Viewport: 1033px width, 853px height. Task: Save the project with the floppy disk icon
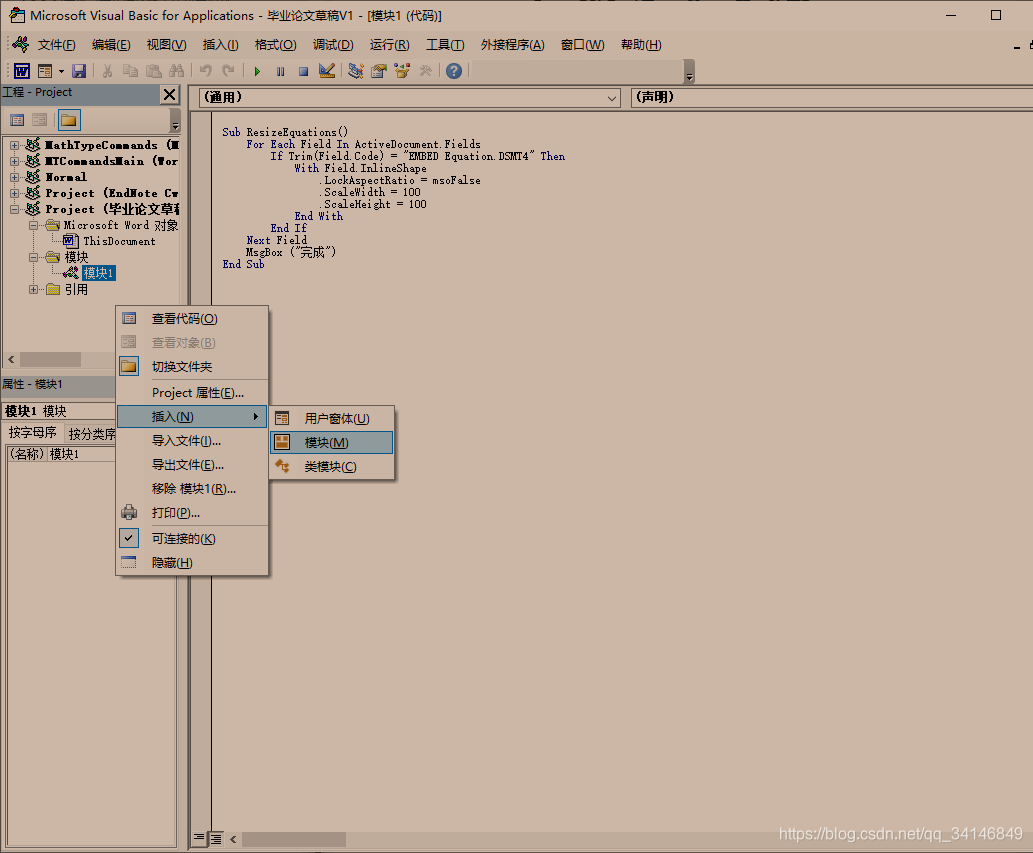[x=79, y=71]
